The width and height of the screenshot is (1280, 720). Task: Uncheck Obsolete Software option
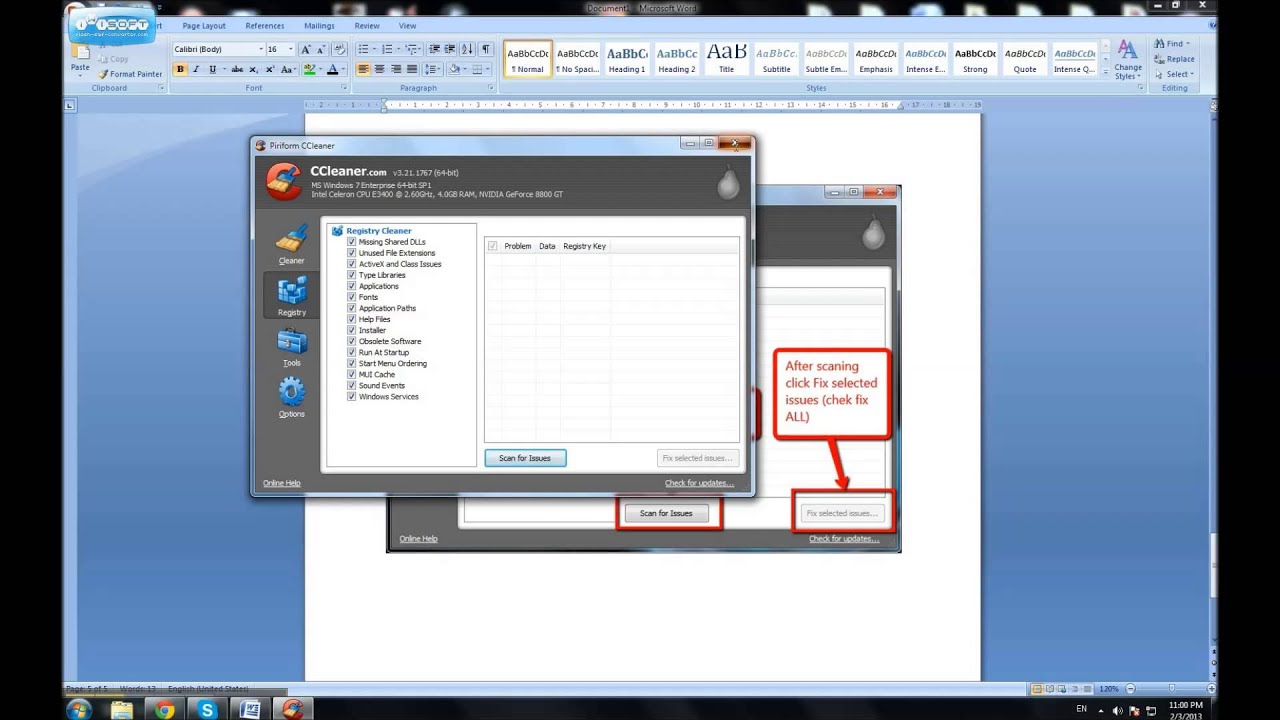[x=352, y=341]
